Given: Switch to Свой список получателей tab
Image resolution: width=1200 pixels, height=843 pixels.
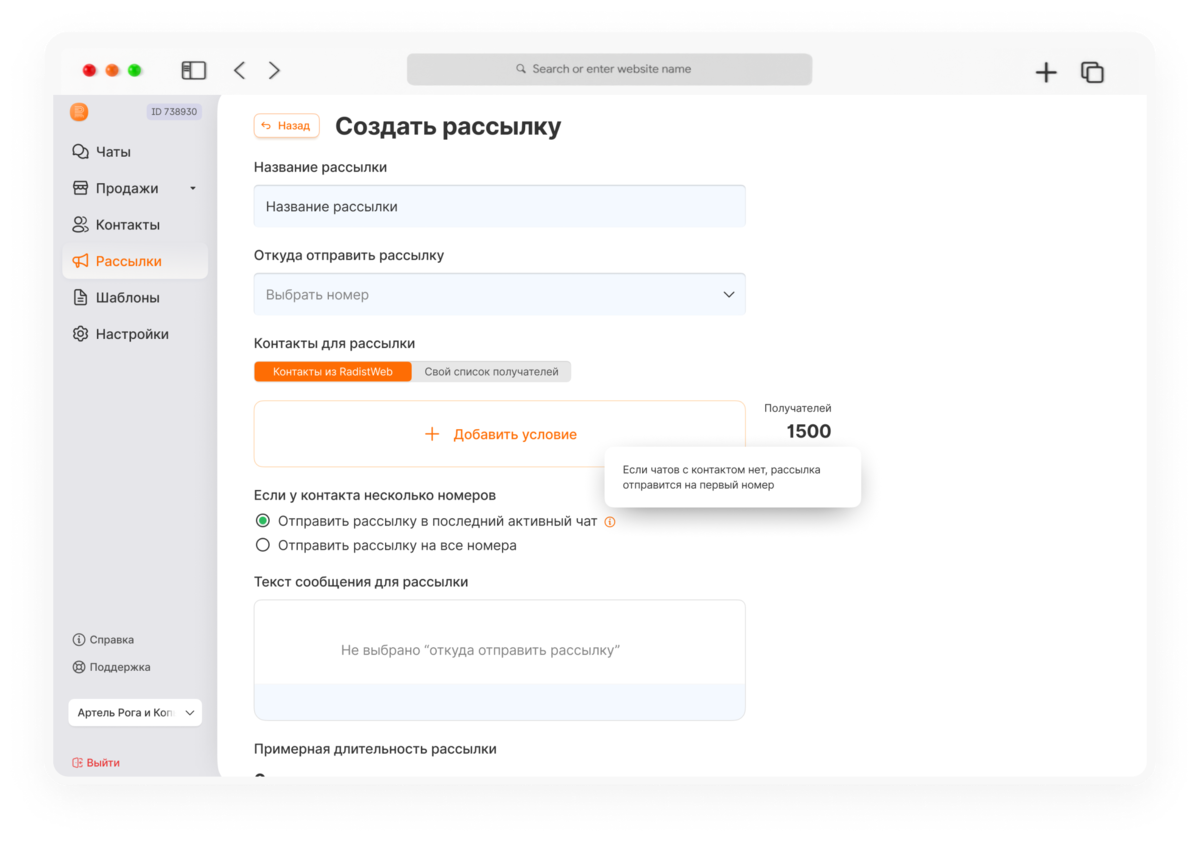Looking at the screenshot, I should click(491, 372).
